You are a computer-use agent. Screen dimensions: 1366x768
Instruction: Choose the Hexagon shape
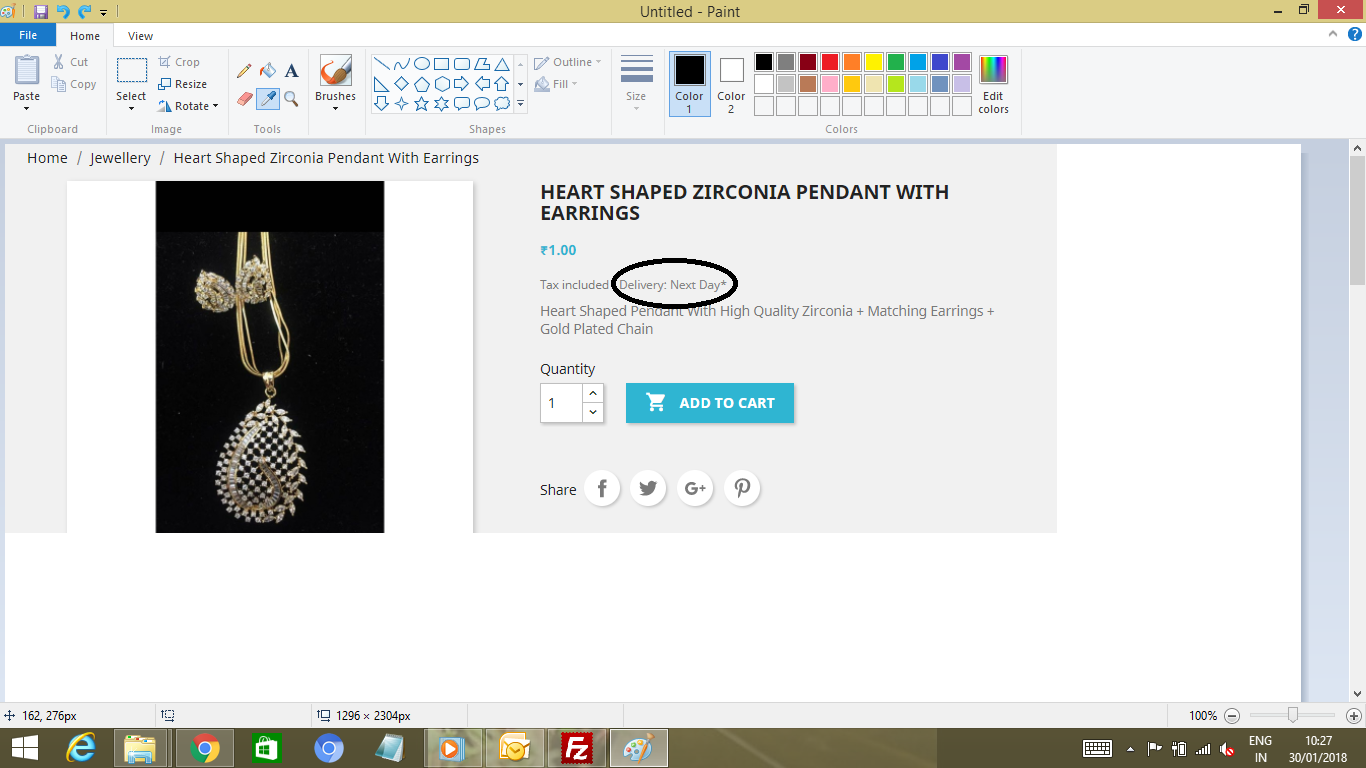(441, 84)
